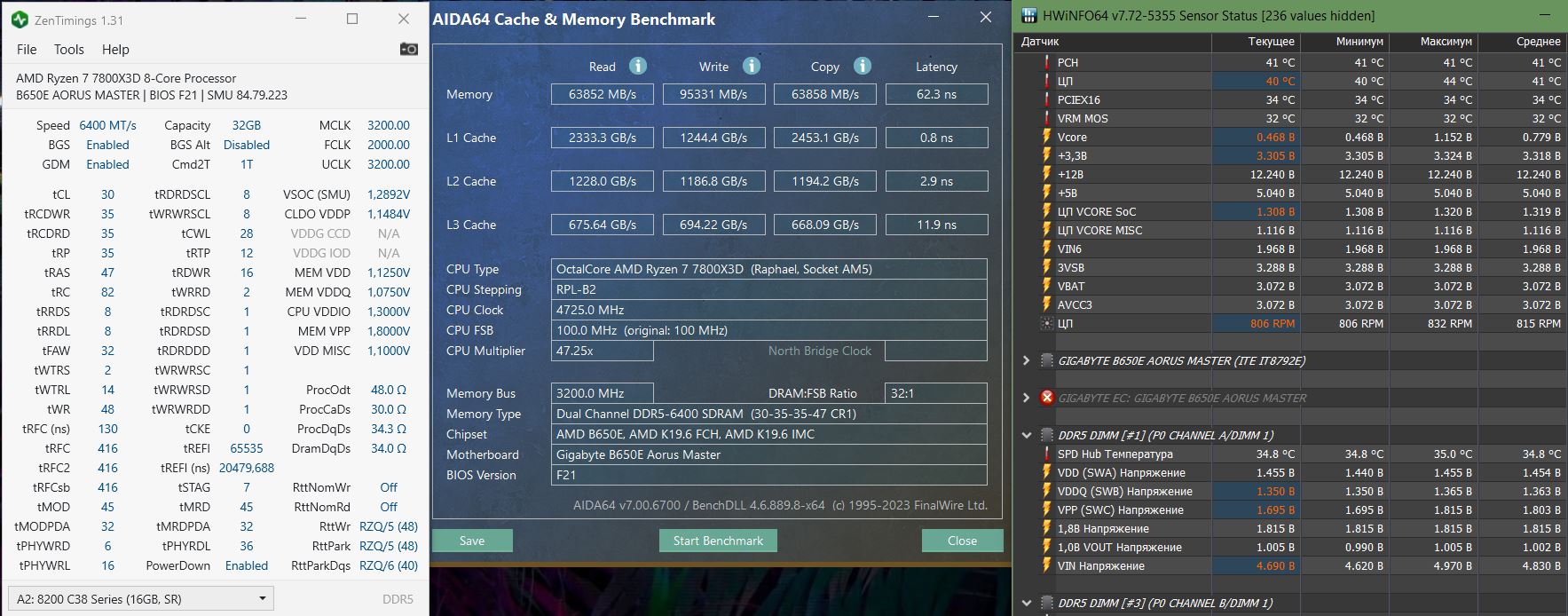The height and width of the screenshot is (616, 1568).
Task: Click the L3 Cache Read value 675.64 GB/s
Action: [603, 225]
